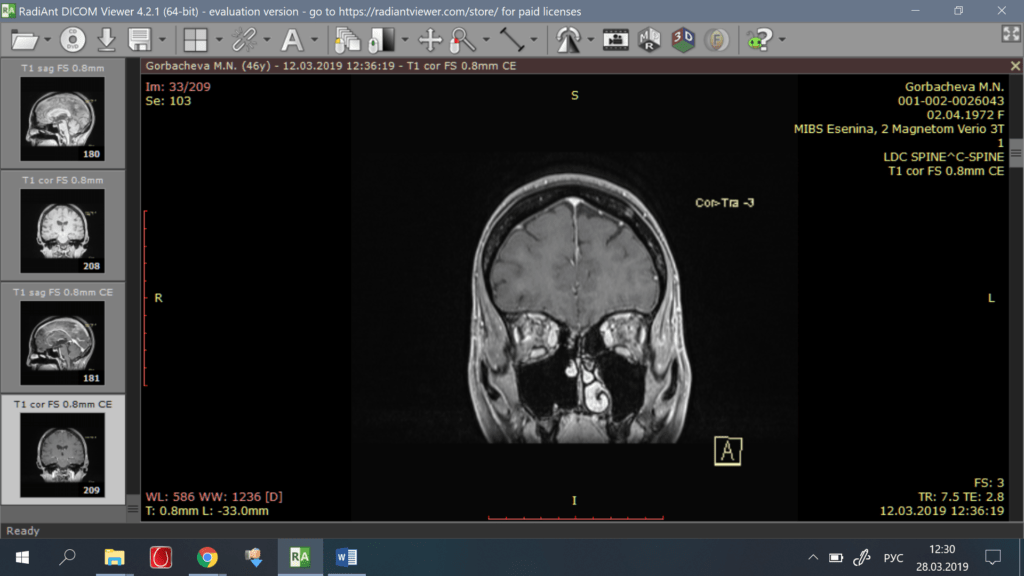Click the series panel title bar text
Image resolution: width=1024 pixels, height=576 pixels.
[330, 66]
